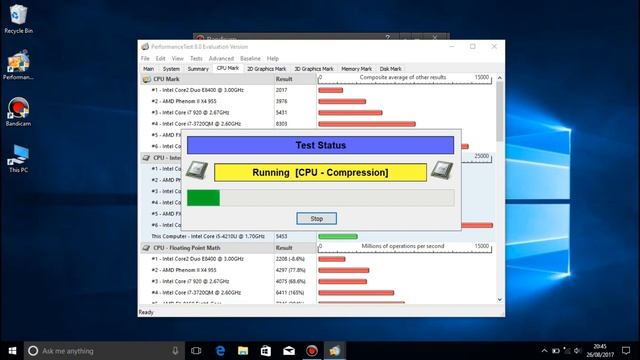640x360 pixels.
Task: Click the green This Computer result bar
Action: [x=338, y=236]
